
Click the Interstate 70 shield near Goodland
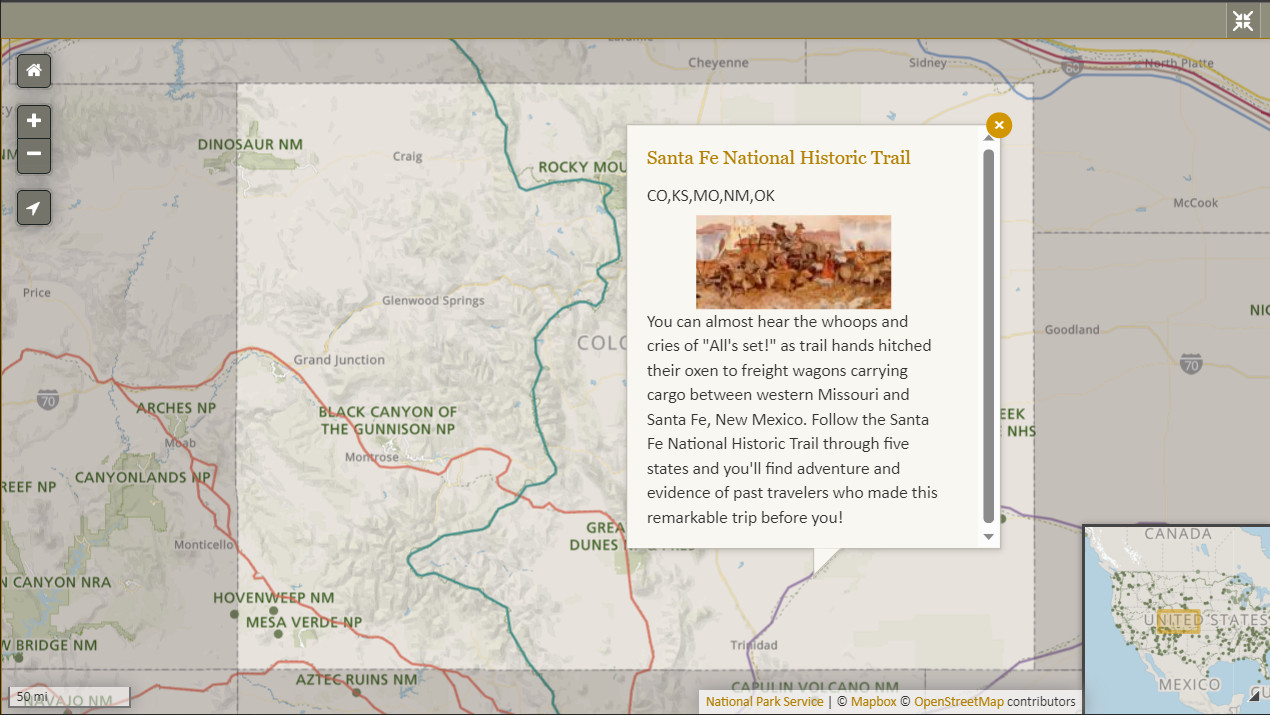click(x=1191, y=363)
